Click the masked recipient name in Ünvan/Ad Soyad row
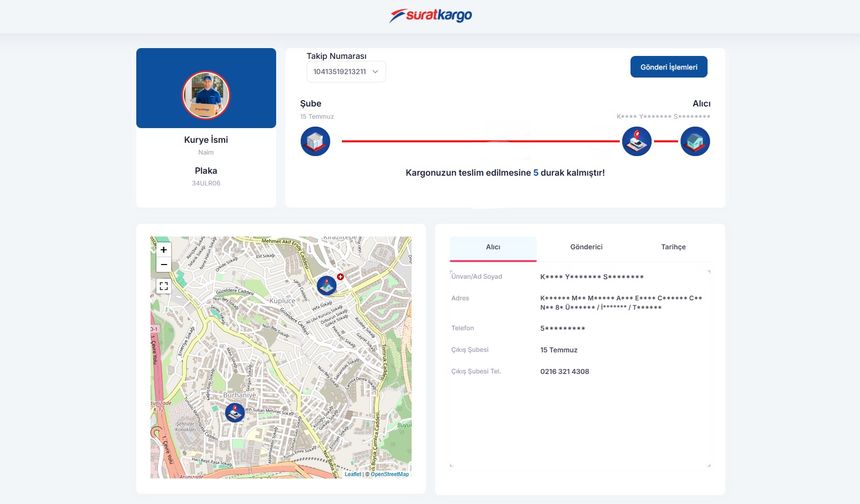Screen dimensions: 860x504 pyautogui.click(x=592, y=277)
